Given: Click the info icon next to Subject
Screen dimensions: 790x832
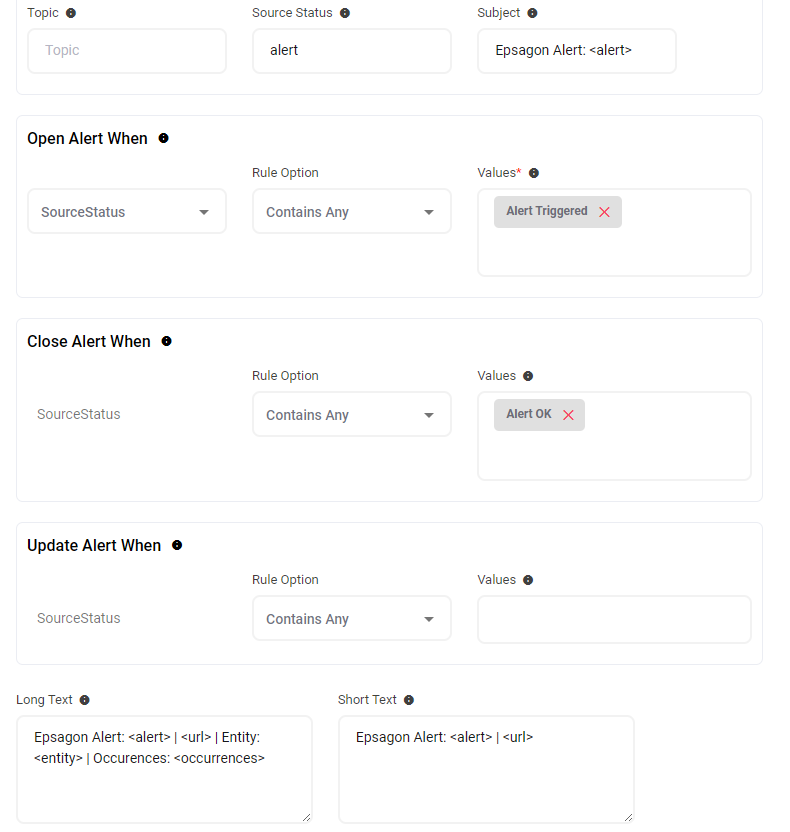Looking at the screenshot, I should point(532,13).
